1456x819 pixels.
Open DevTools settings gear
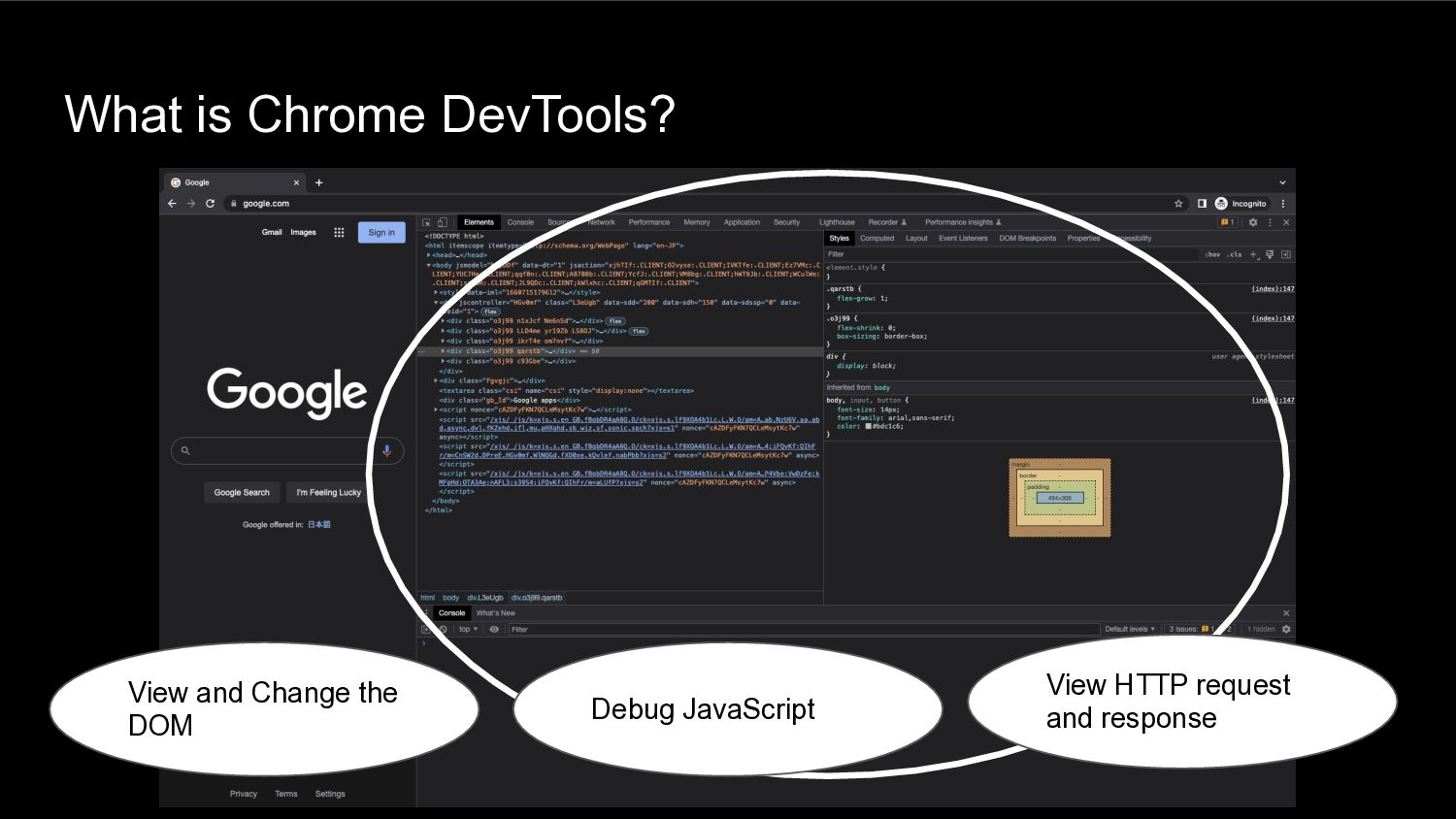(1252, 222)
